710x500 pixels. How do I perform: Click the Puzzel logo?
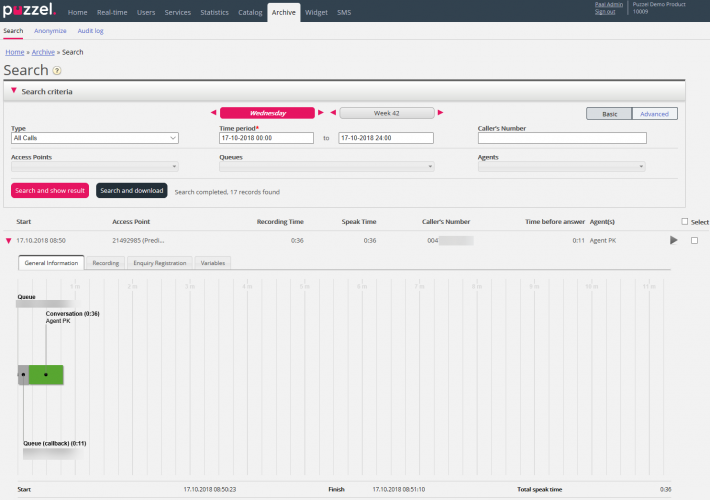pyautogui.click(x=29, y=10)
